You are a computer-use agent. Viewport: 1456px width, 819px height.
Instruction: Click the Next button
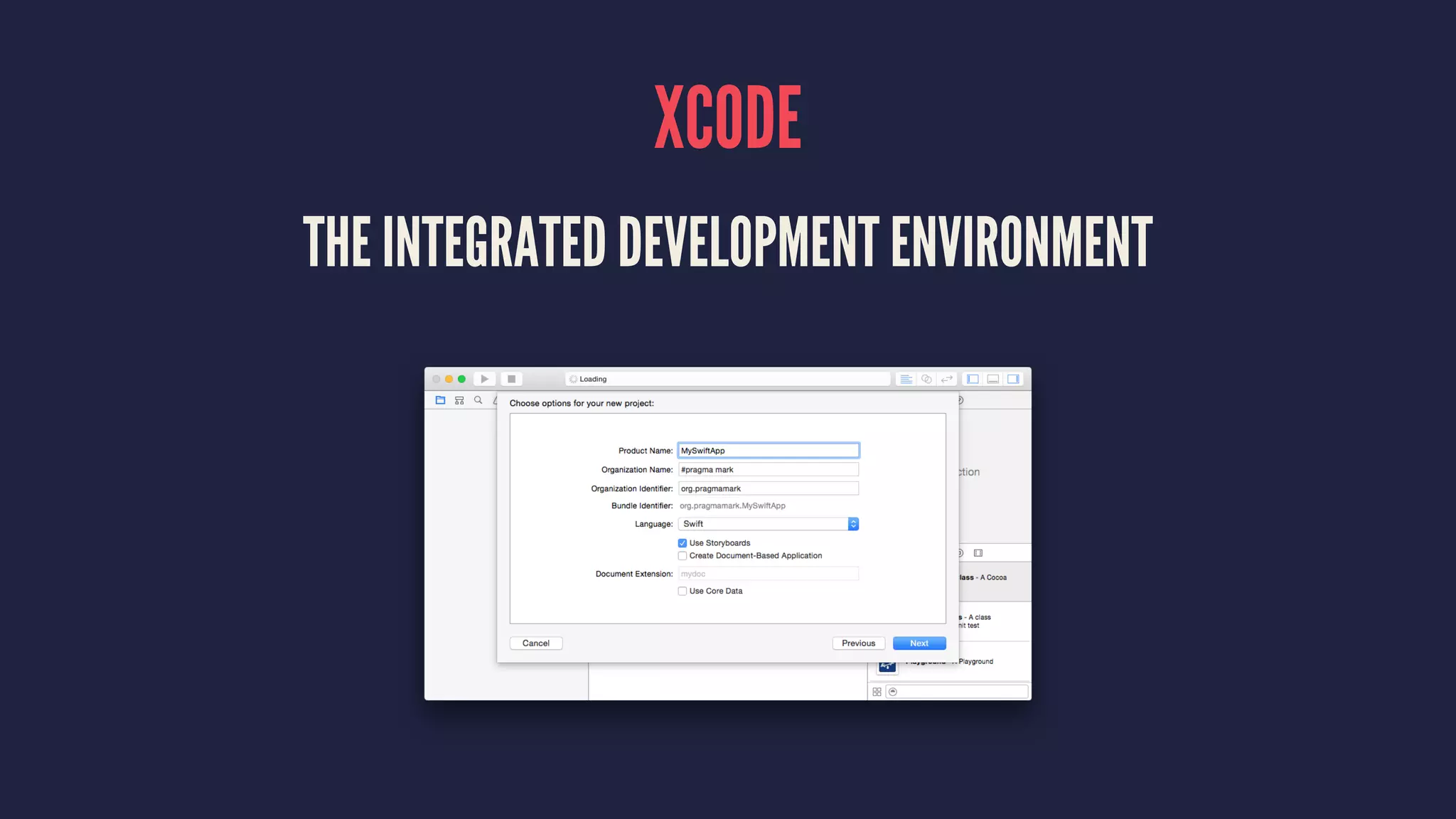pyautogui.click(x=919, y=643)
